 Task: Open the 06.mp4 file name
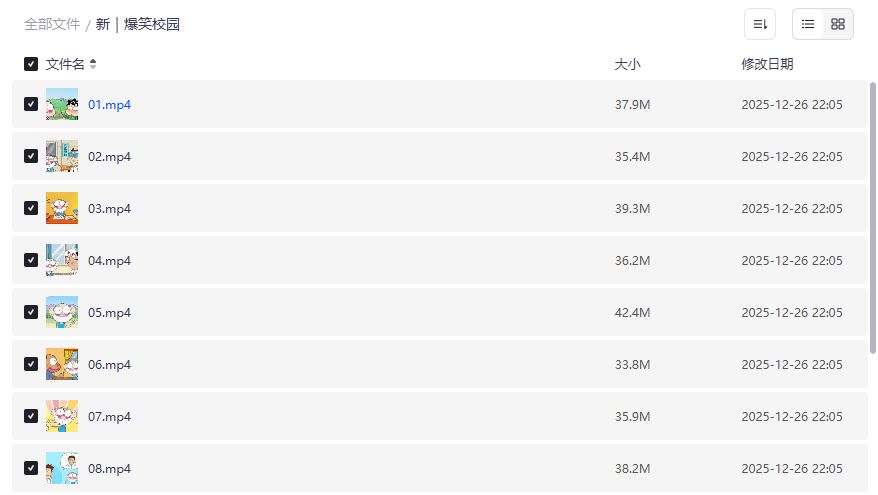coord(109,364)
